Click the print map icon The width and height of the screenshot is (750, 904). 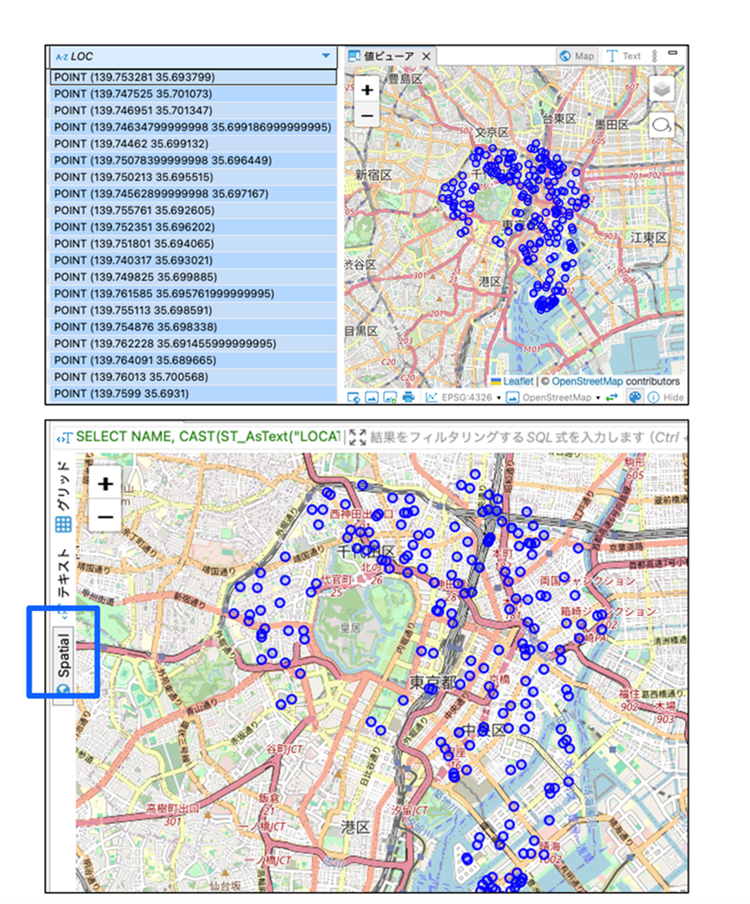click(408, 398)
